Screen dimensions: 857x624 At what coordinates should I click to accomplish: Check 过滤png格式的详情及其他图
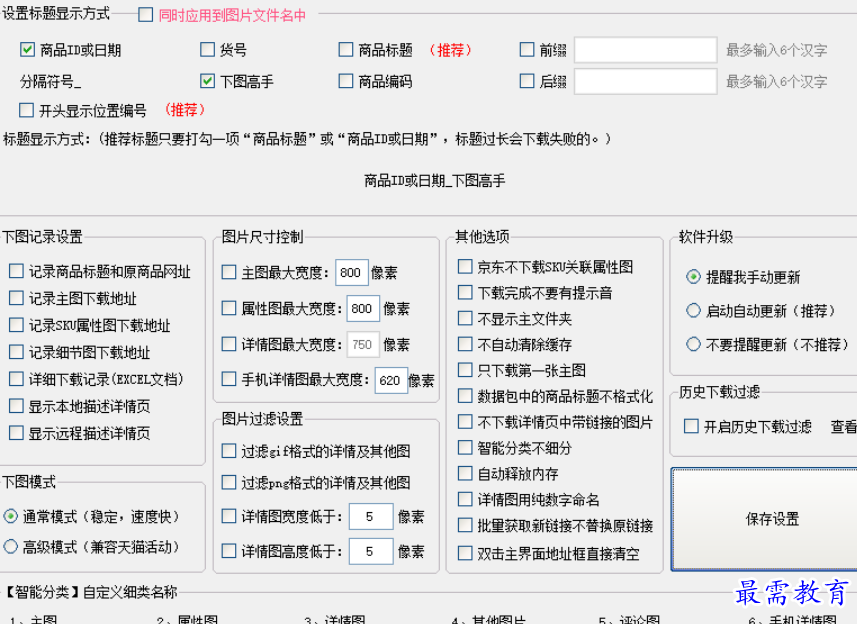click(229, 482)
